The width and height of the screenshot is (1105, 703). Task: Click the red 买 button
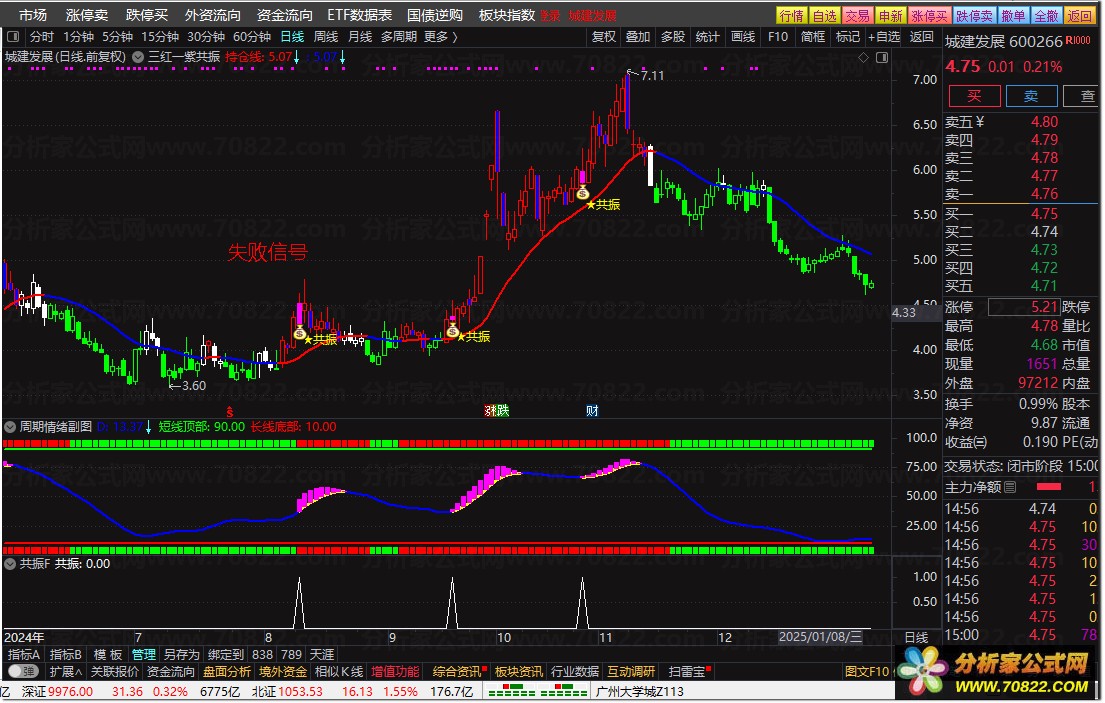click(x=974, y=96)
